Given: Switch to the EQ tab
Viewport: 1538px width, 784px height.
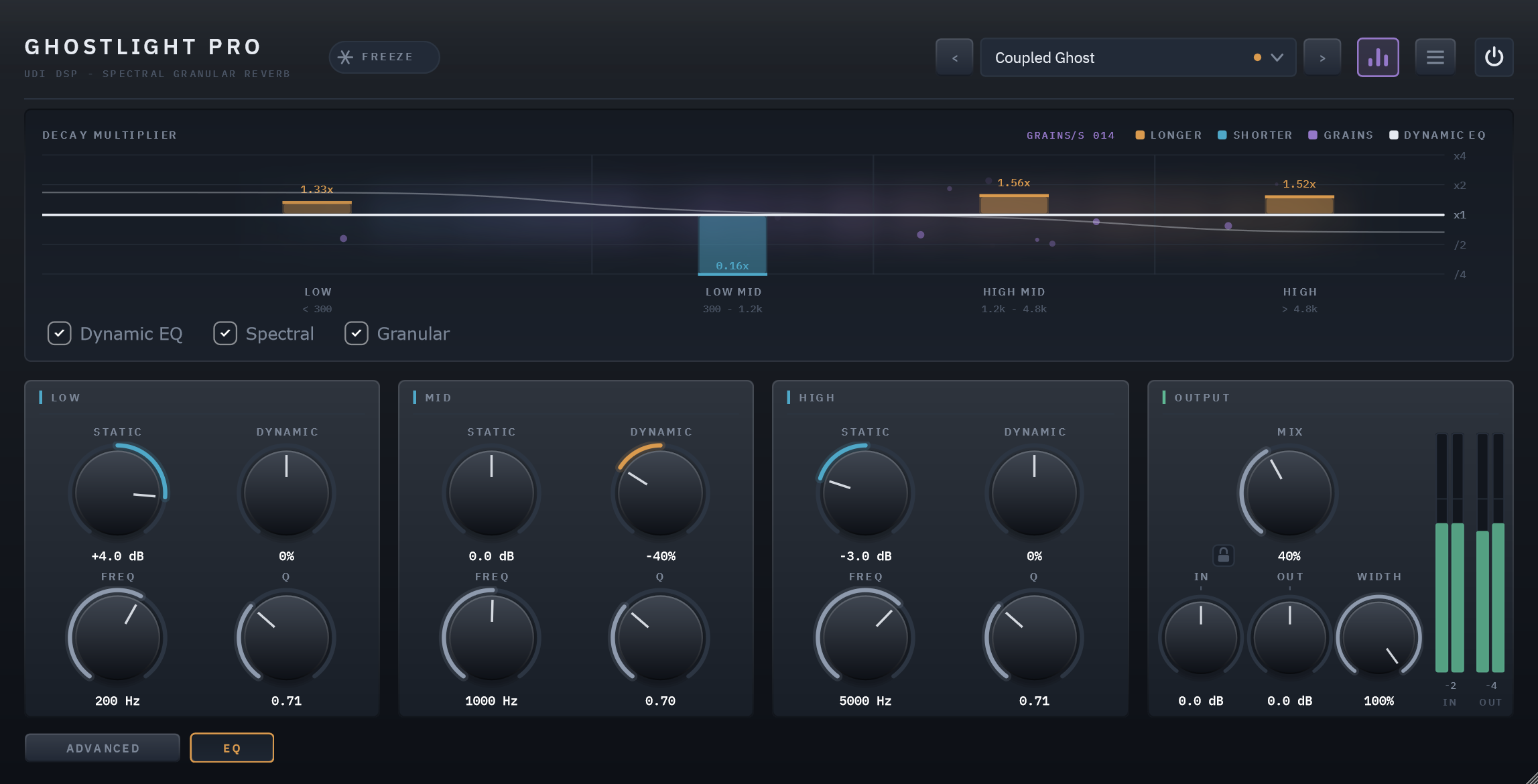Looking at the screenshot, I should (232, 748).
